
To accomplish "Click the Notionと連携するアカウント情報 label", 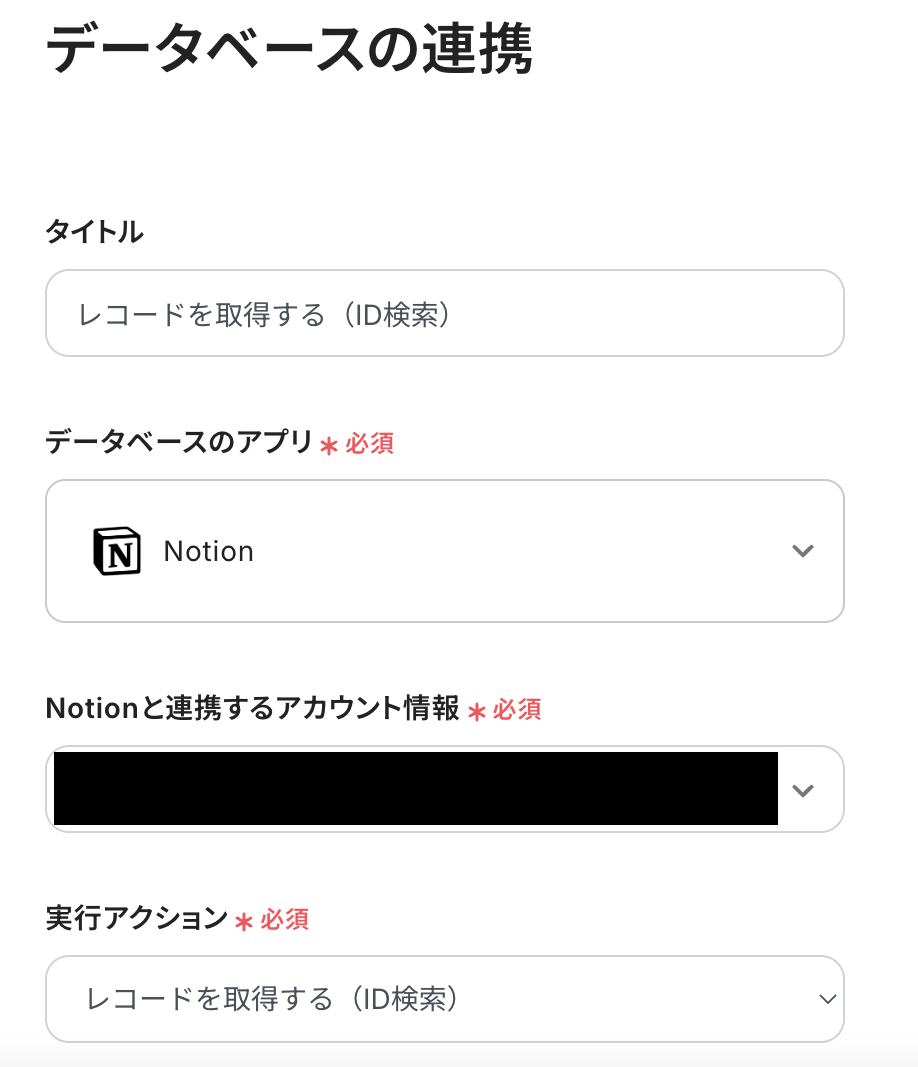I will (252, 709).
